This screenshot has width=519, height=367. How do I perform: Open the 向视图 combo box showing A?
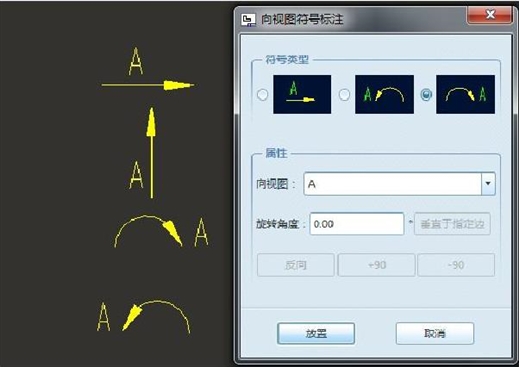pyautogui.click(x=399, y=184)
